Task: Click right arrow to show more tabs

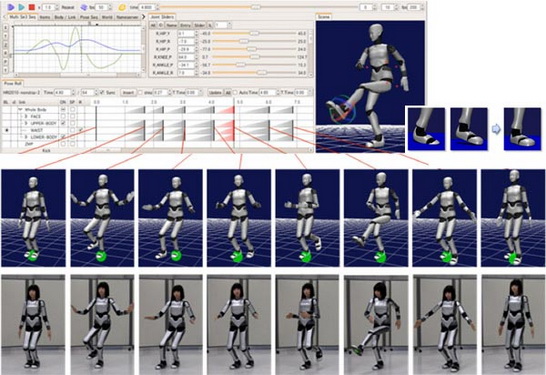Action: tap(143, 17)
